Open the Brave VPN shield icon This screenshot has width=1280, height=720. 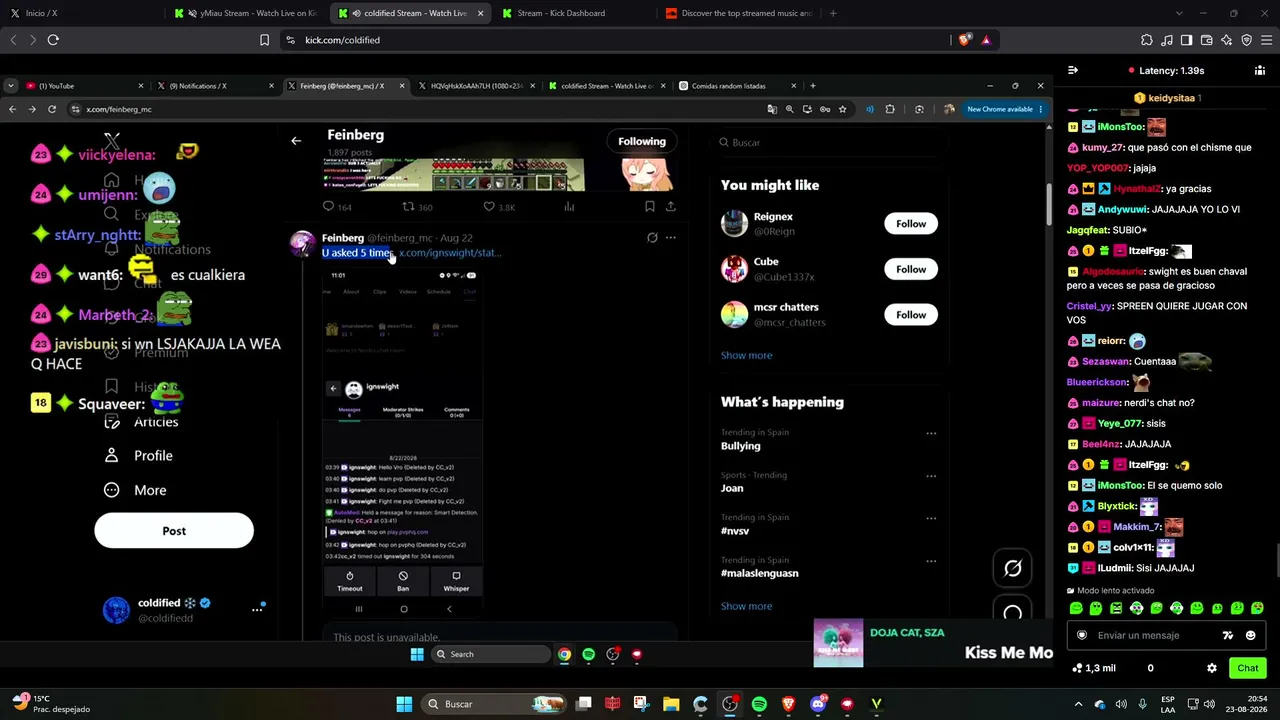(x=1246, y=40)
